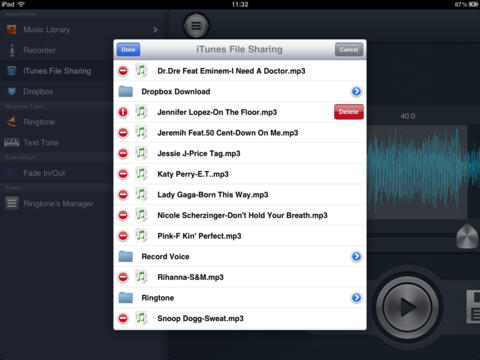Select the Ringtone folder icon in list
The image size is (480, 360).
pyautogui.click(x=126, y=297)
